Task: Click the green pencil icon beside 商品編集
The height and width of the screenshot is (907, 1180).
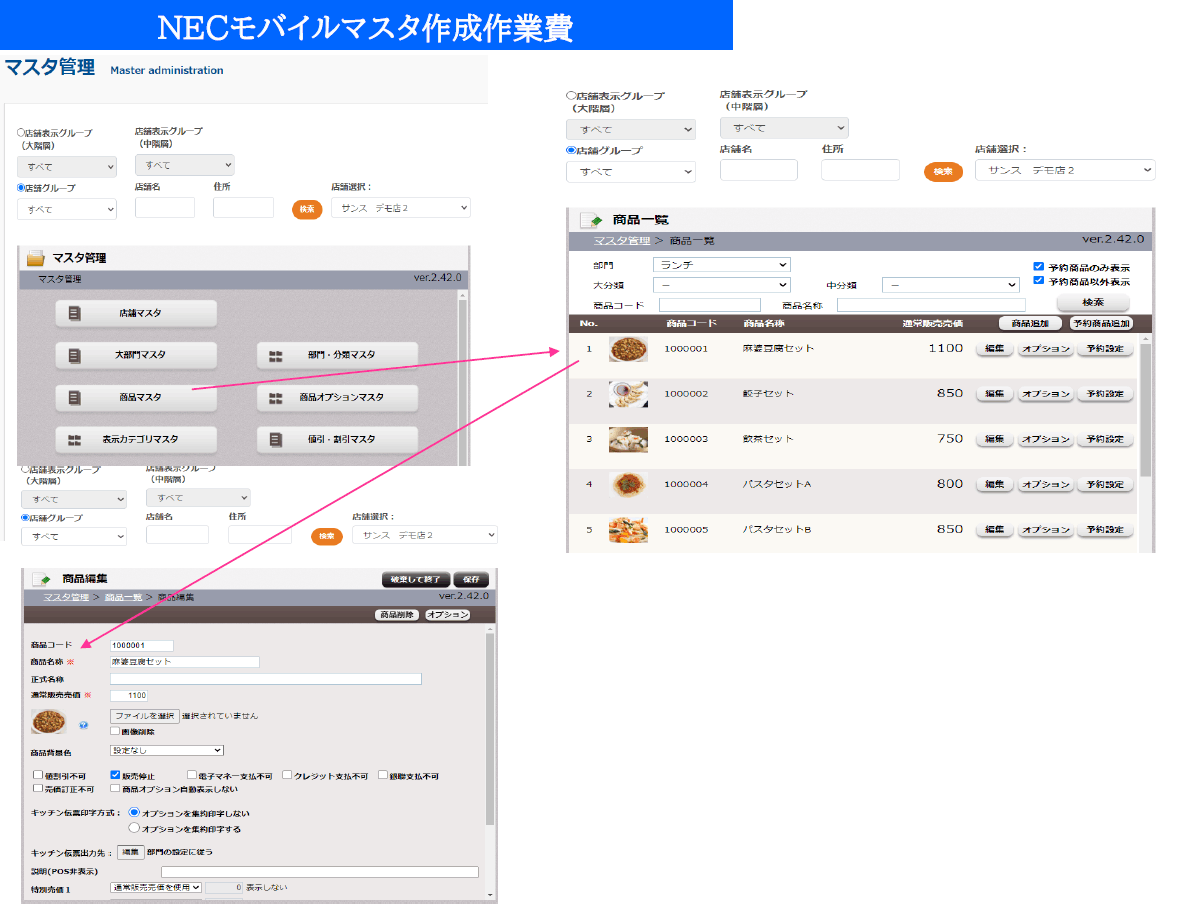Action: click(40, 578)
